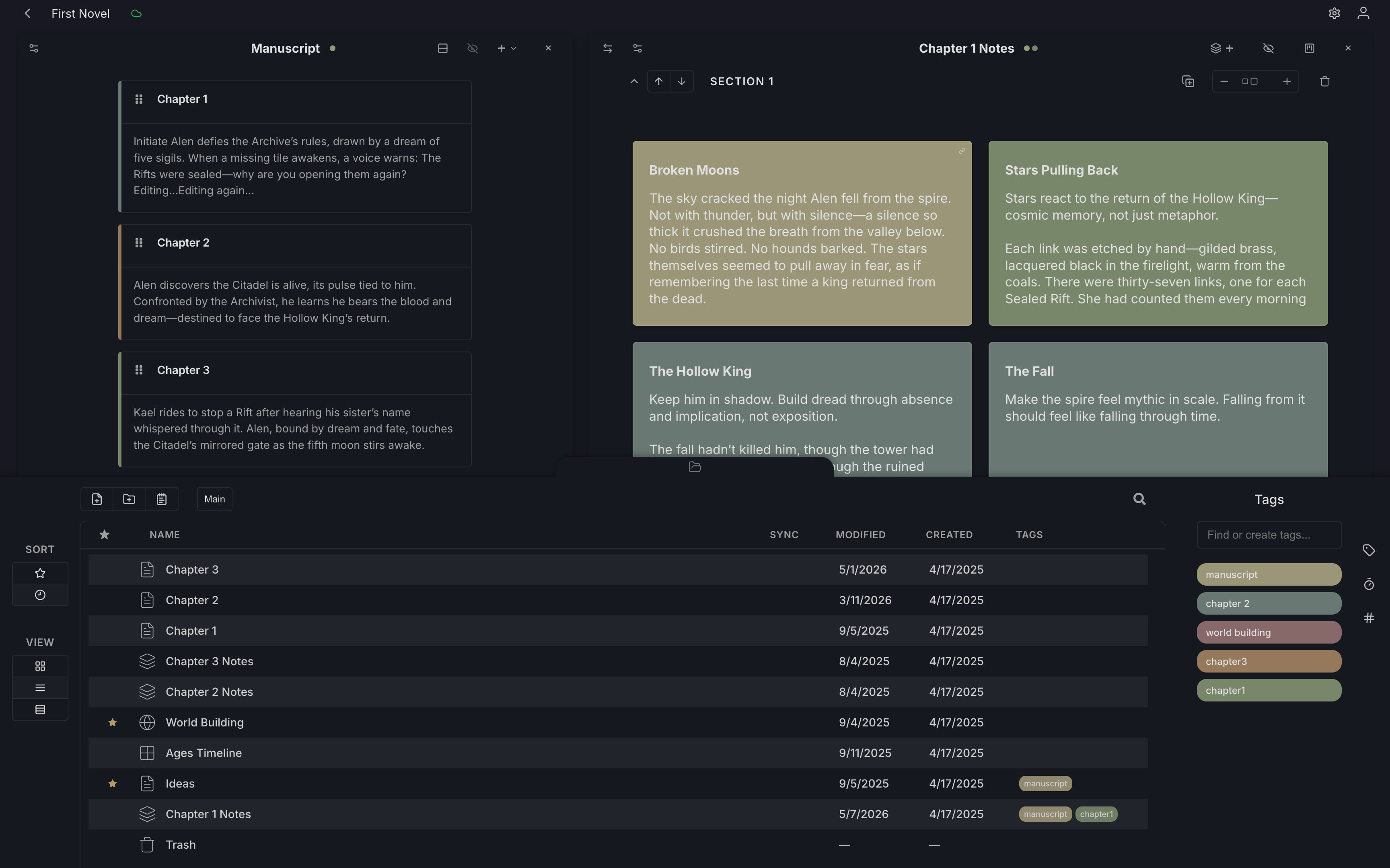Sort by the MODIFIED column header
1390x868 pixels.
[x=860, y=535]
